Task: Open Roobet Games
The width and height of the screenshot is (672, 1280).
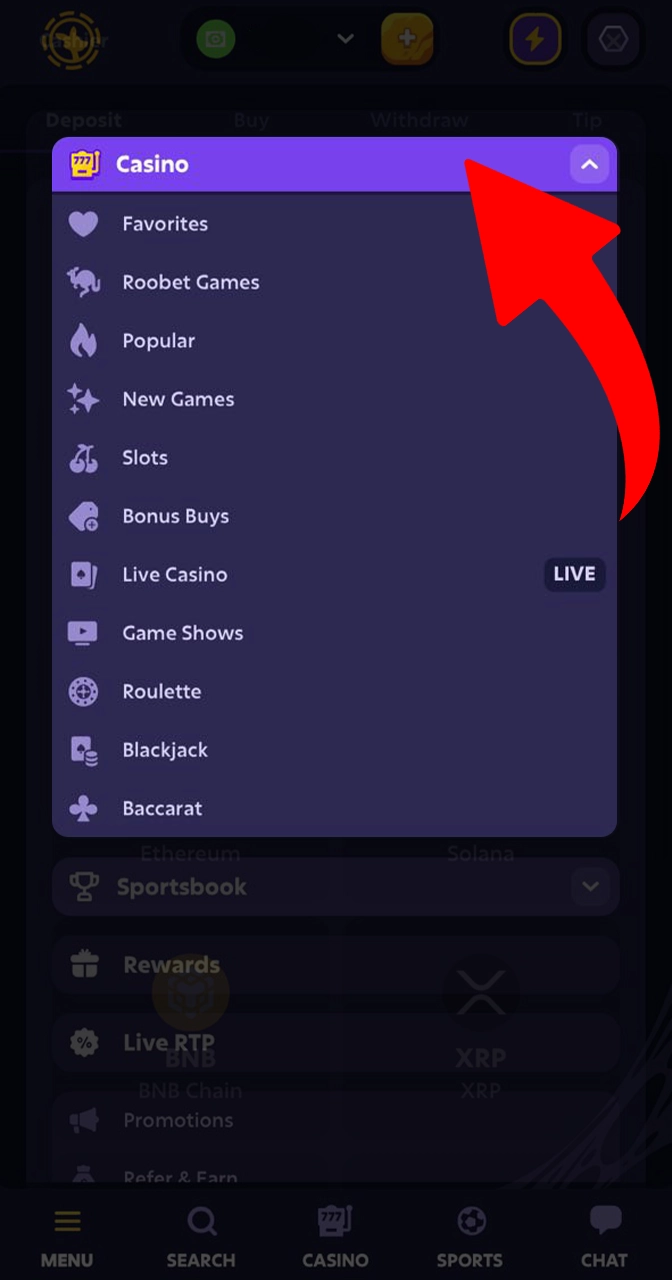Action: [190, 282]
